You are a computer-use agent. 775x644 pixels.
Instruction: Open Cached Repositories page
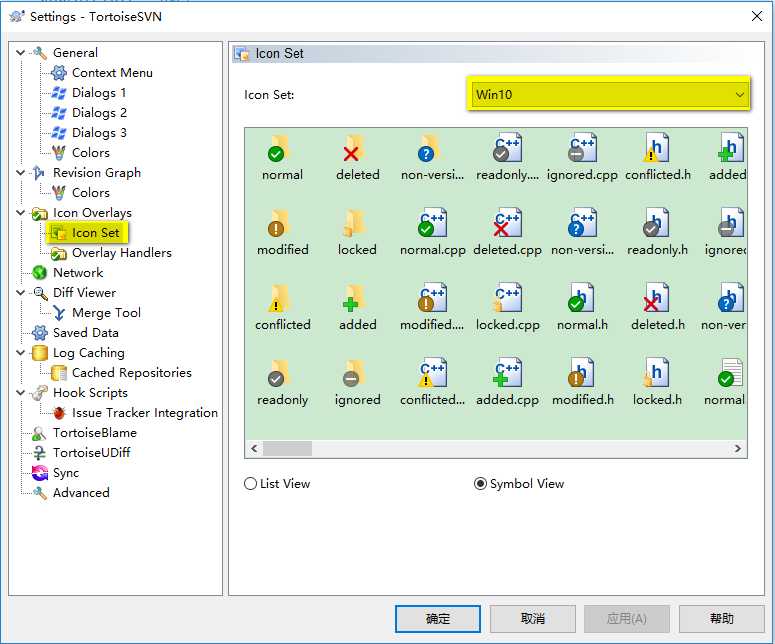click(131, 373)
